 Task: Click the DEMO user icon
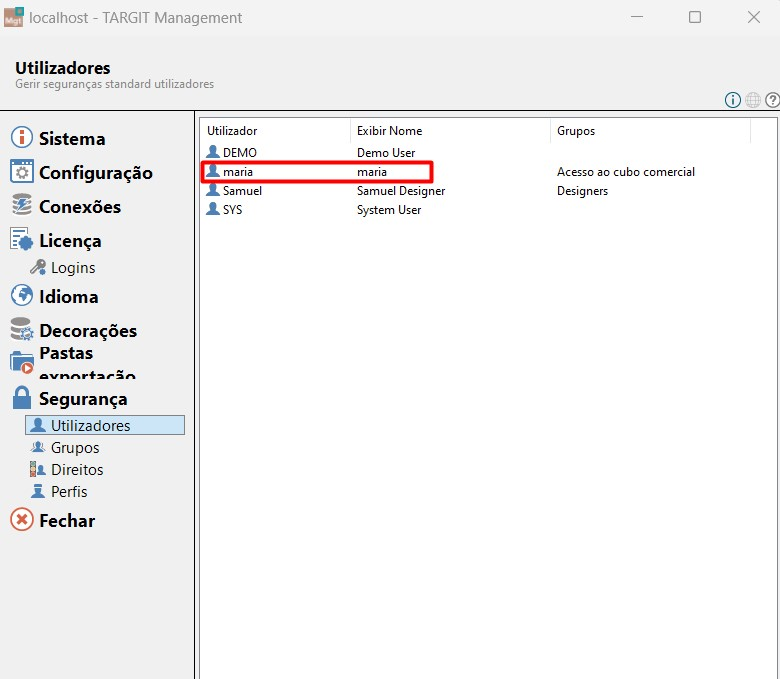click(x=213, y=151)
